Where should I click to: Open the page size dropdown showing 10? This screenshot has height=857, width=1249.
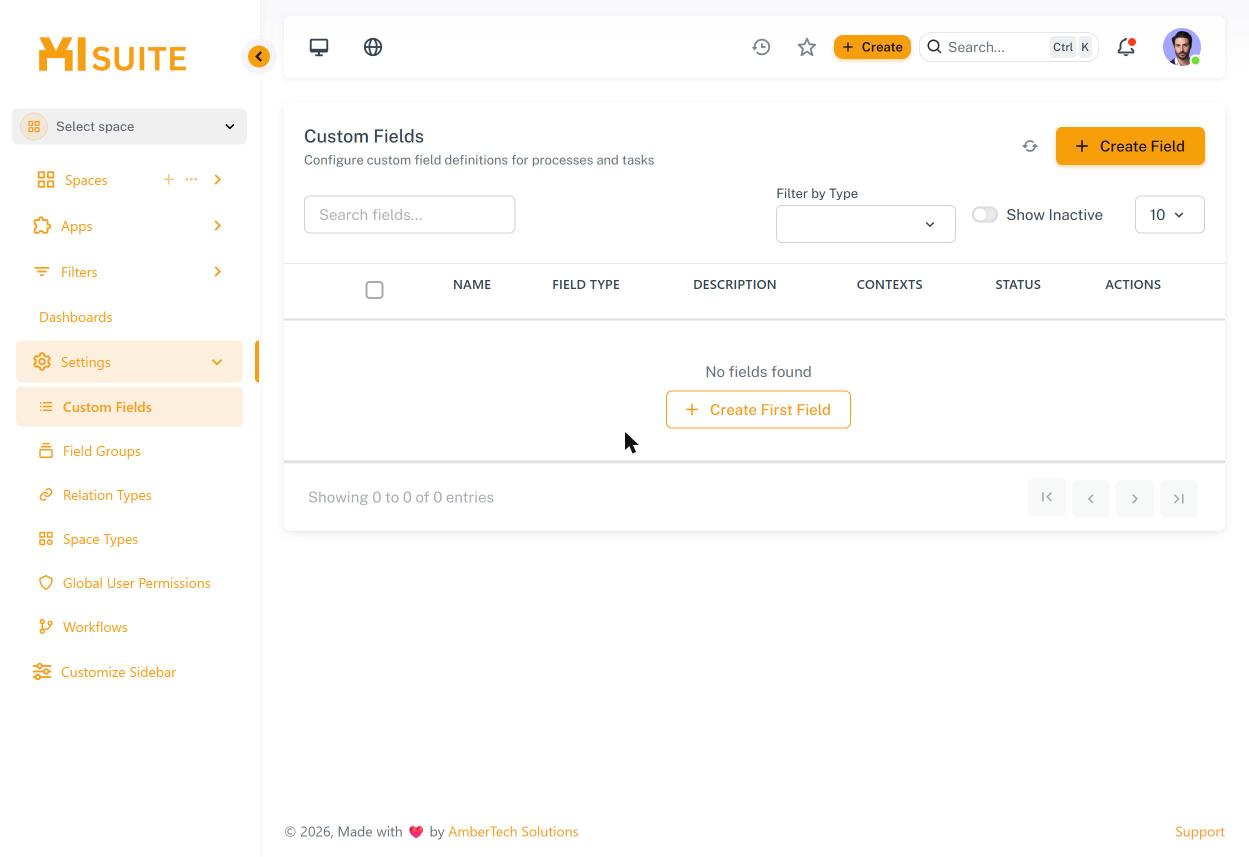(x=1170, y=215)
